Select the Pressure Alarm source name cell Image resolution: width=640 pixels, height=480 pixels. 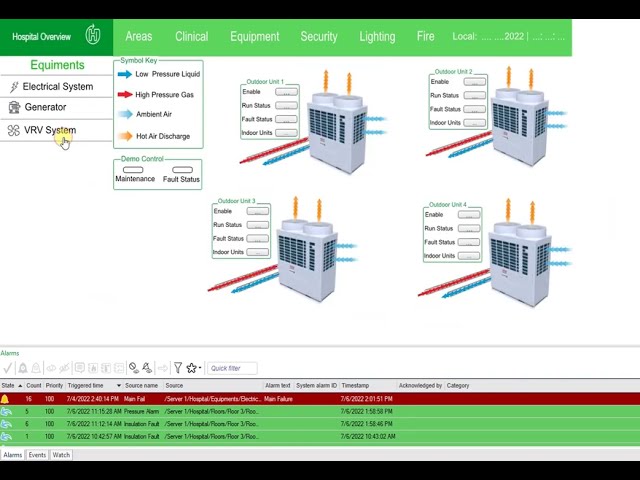(x=141, y=411)
